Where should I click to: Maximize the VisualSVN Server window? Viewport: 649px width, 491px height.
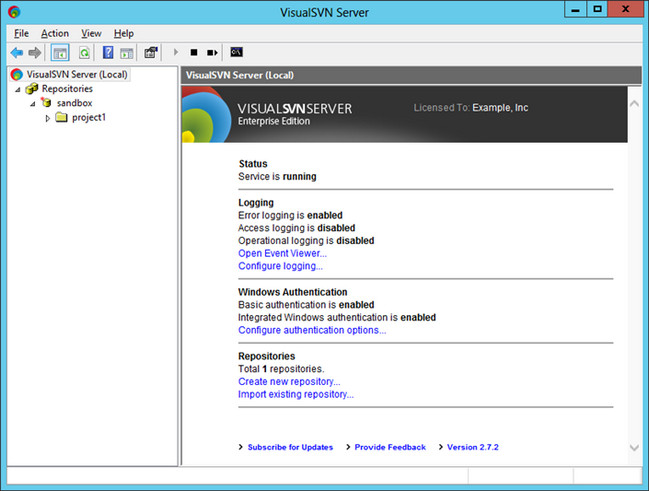tap(597, 10)
